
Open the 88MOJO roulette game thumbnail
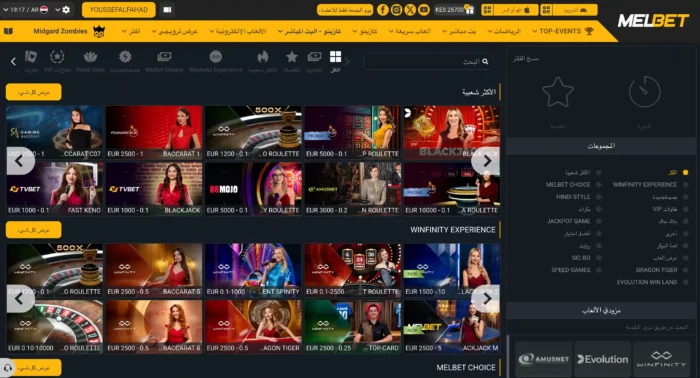[x=253, y=189]
